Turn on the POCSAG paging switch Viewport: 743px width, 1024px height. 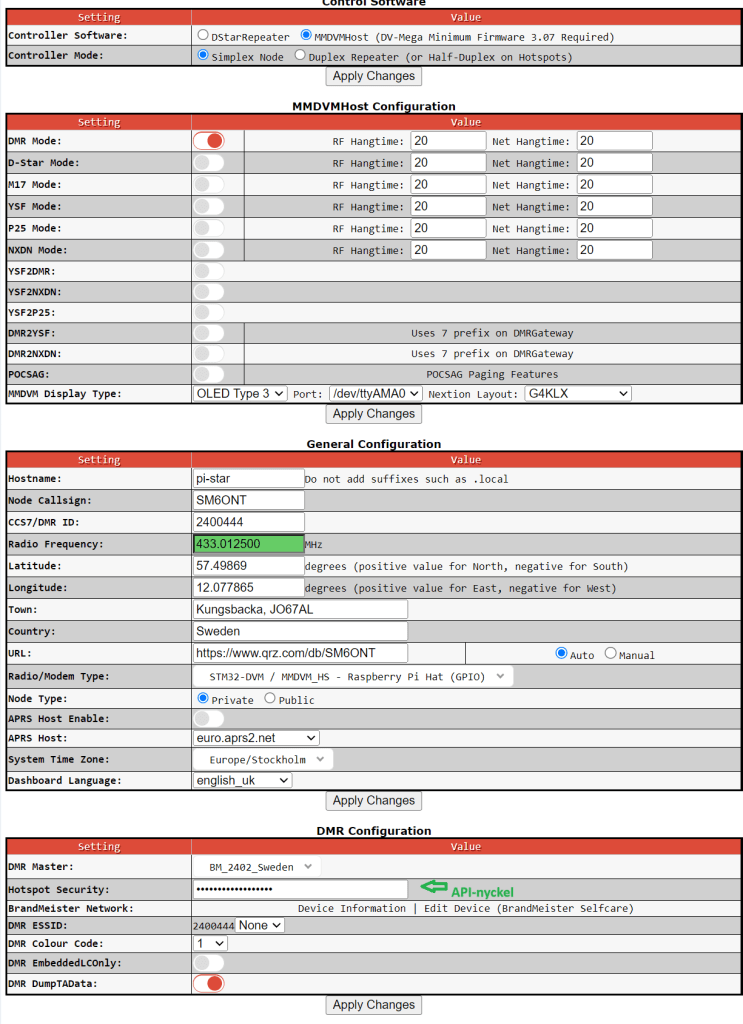tap(208, 373)
